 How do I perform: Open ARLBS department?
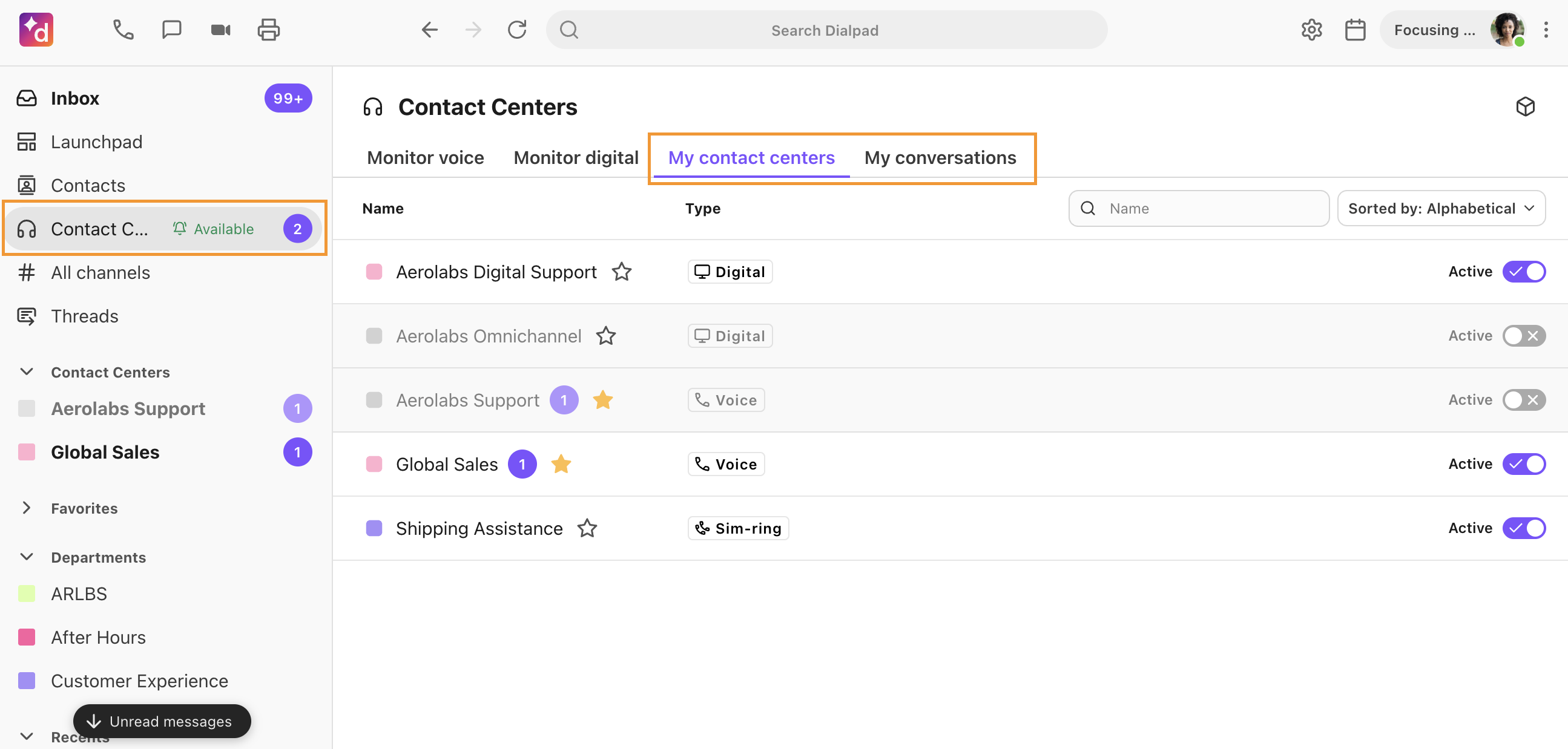pyautogui.click(x=164, y=594)
